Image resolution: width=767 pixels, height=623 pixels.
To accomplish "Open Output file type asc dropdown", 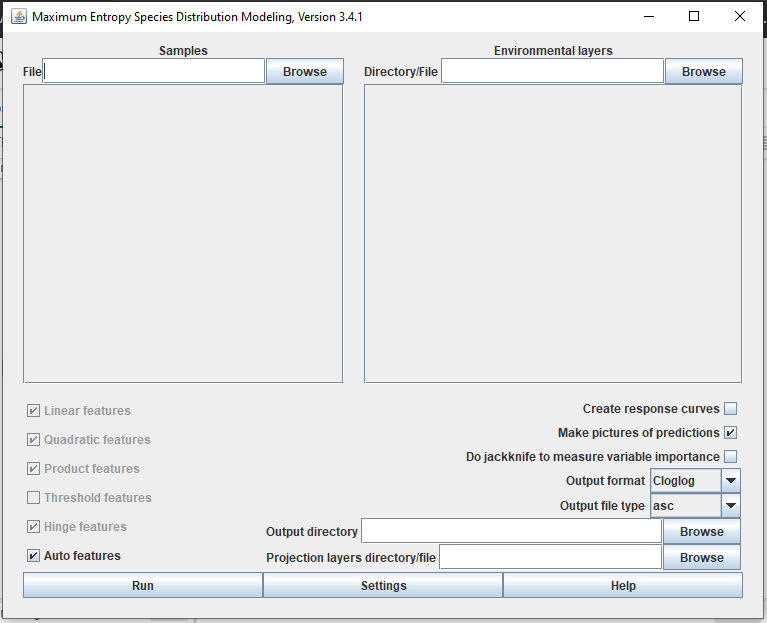I will pyautogui.click(x=731, y=506).
